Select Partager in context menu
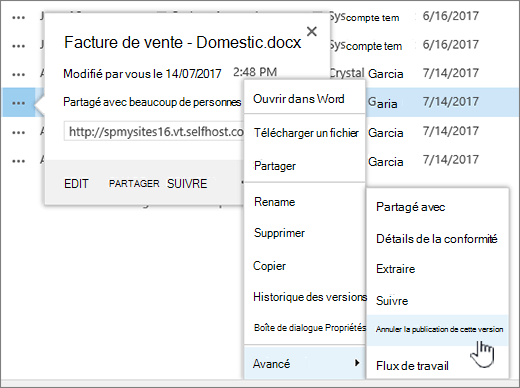The width and height of the screenshot is (520, 388). [x=305, y=166]
